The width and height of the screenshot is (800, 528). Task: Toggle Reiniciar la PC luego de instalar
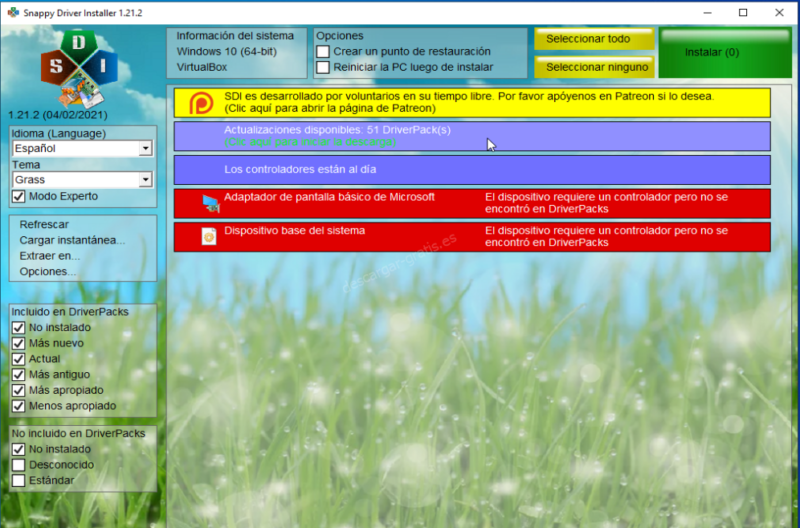[x=322, y=67]
